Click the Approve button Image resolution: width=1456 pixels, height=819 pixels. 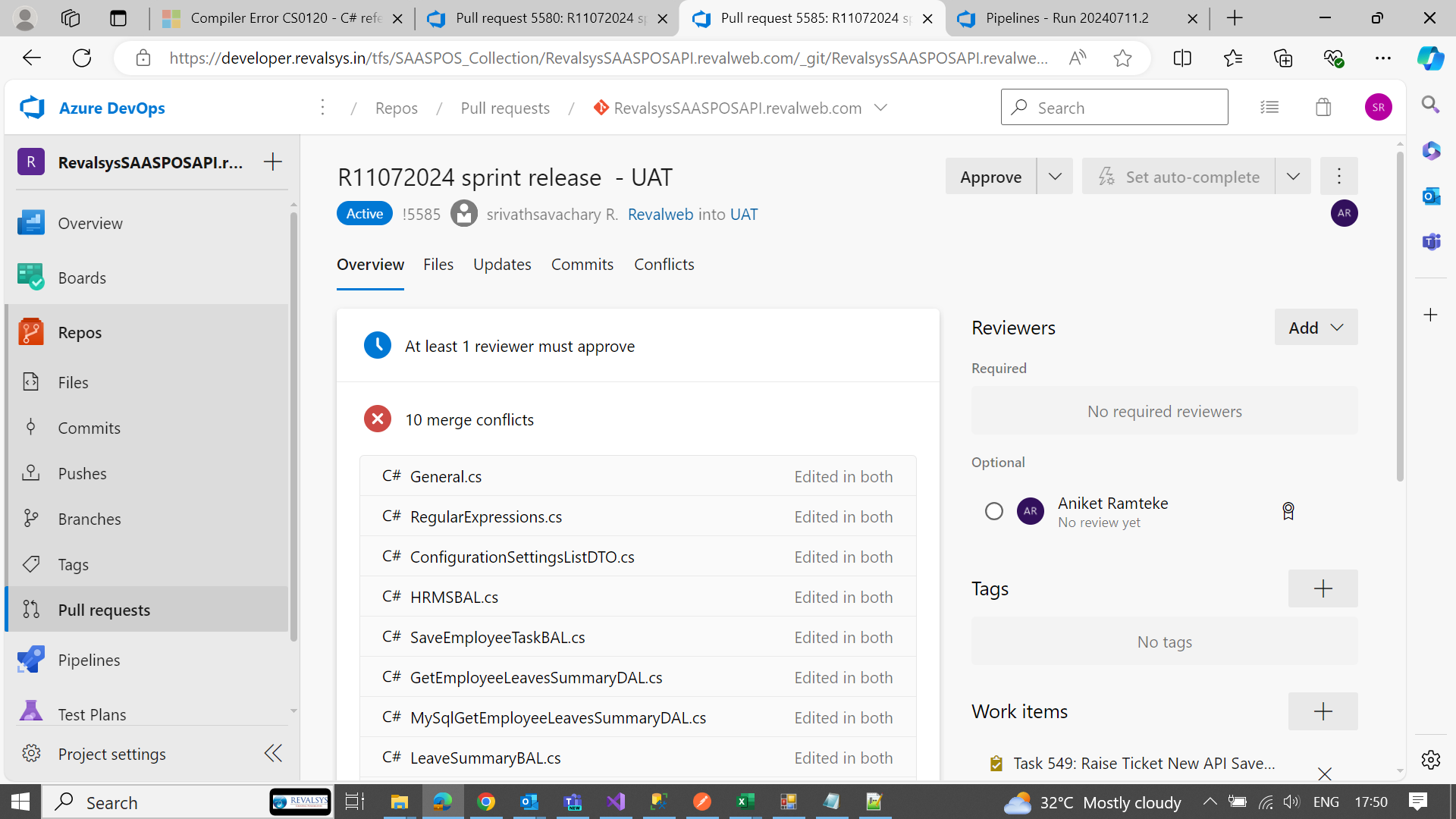[990, 177]
